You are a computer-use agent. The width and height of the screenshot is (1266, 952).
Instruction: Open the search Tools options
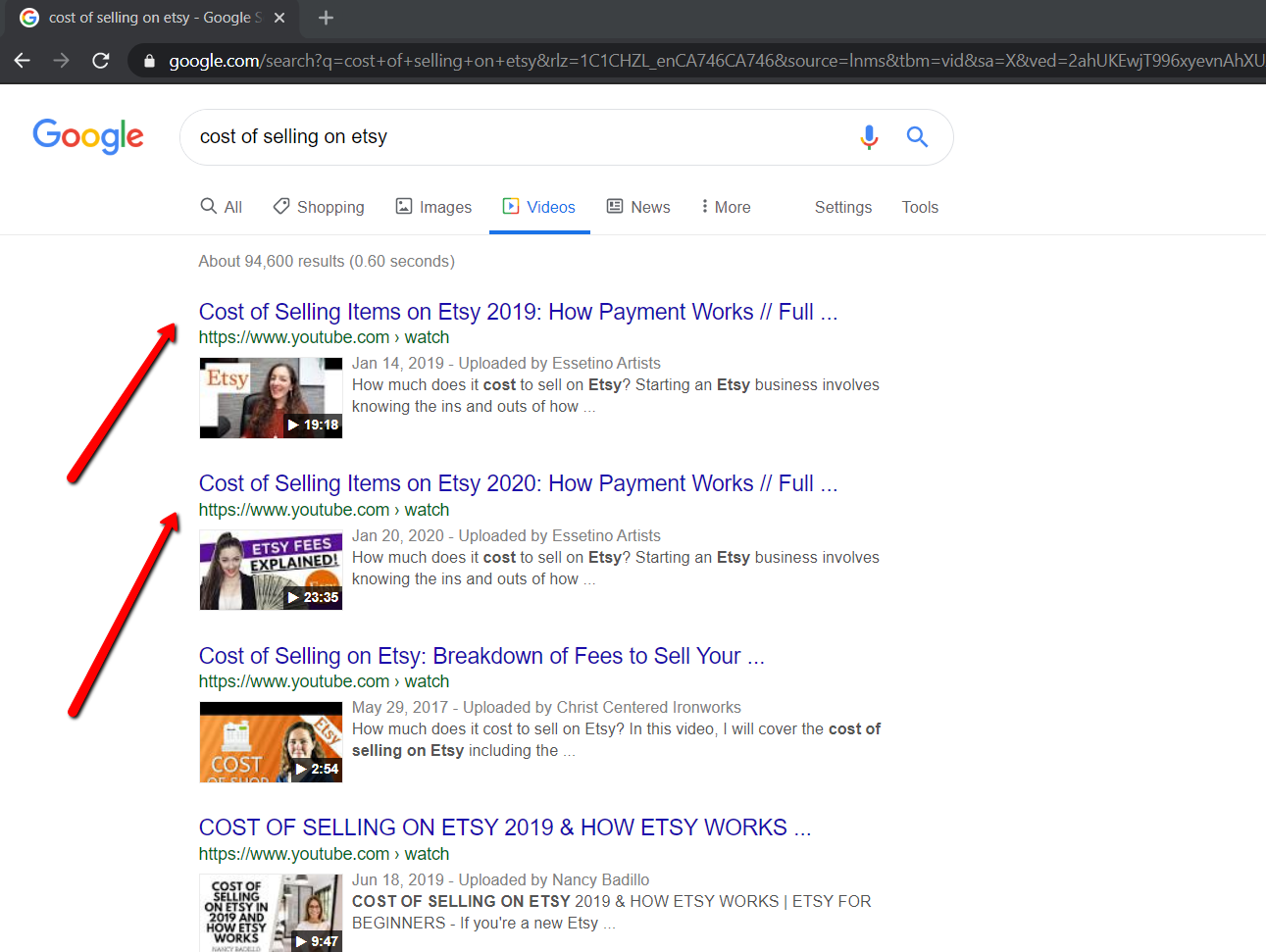920,207
